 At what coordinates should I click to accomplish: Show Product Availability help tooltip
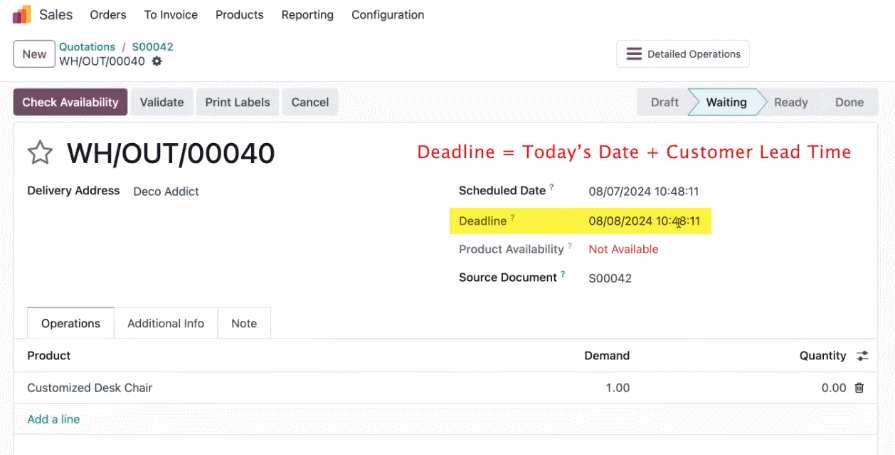pos(570,246)
